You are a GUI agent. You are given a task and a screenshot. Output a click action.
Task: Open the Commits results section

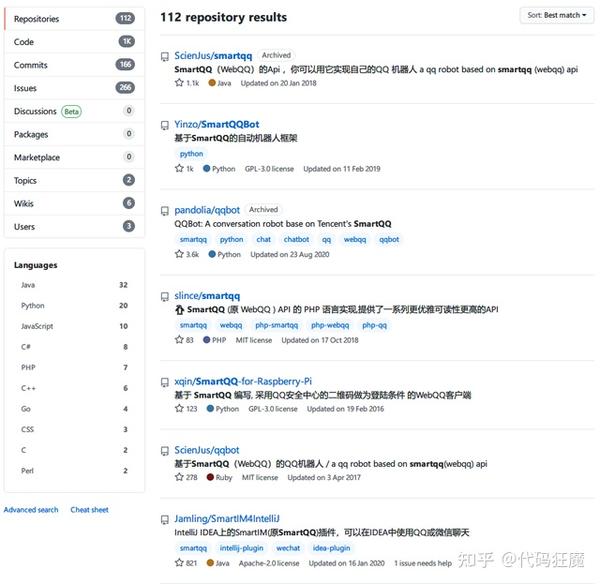pos(74,65)
